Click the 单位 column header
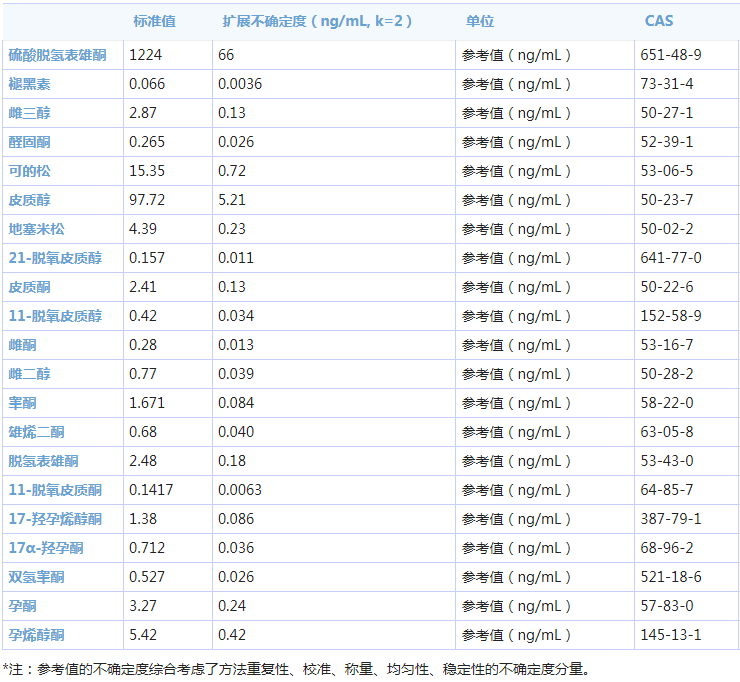This screenshot has width=740, height=682. 479,21
